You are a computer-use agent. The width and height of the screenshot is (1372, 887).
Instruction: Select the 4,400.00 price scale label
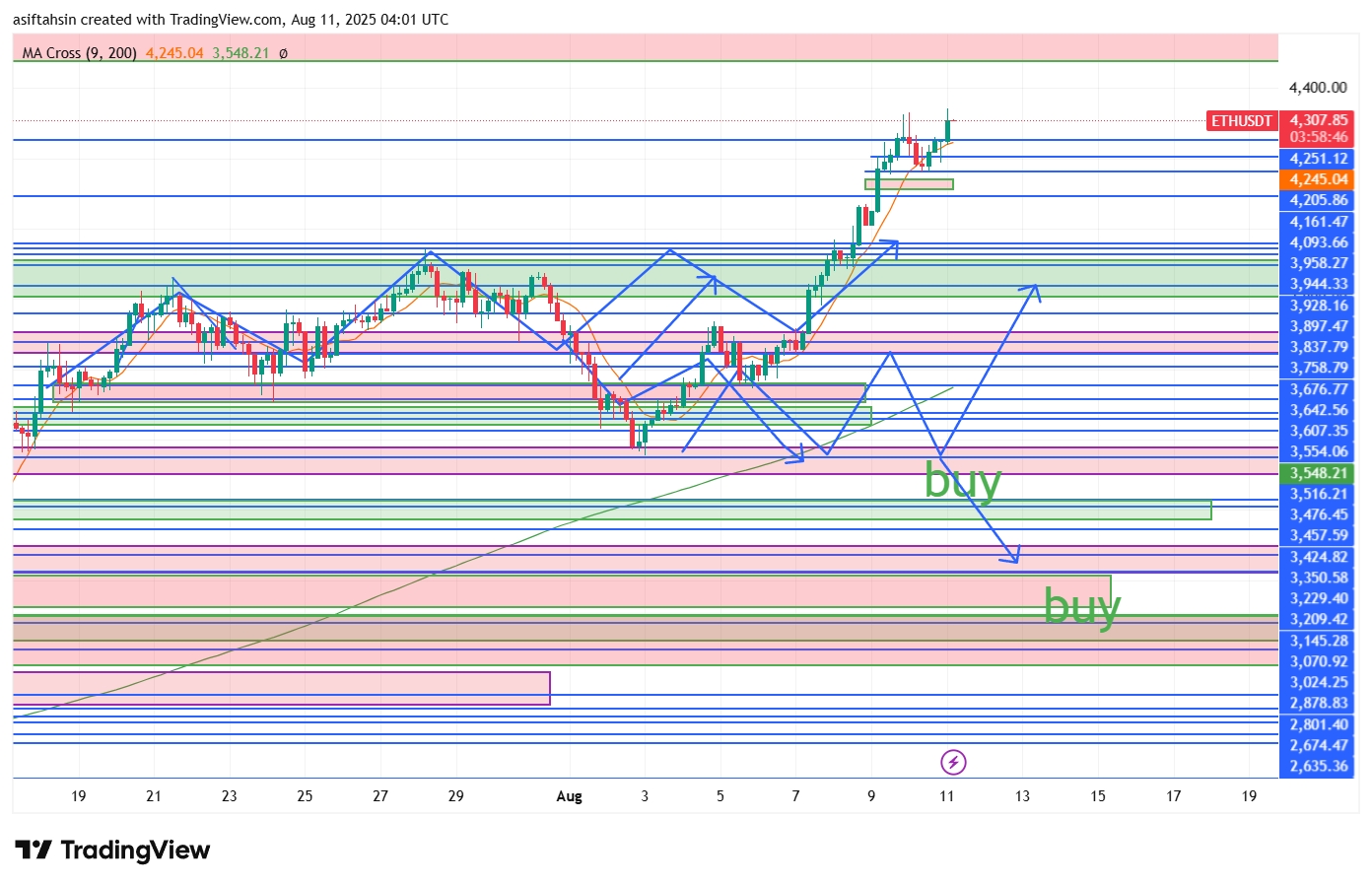pos(1318,88)
